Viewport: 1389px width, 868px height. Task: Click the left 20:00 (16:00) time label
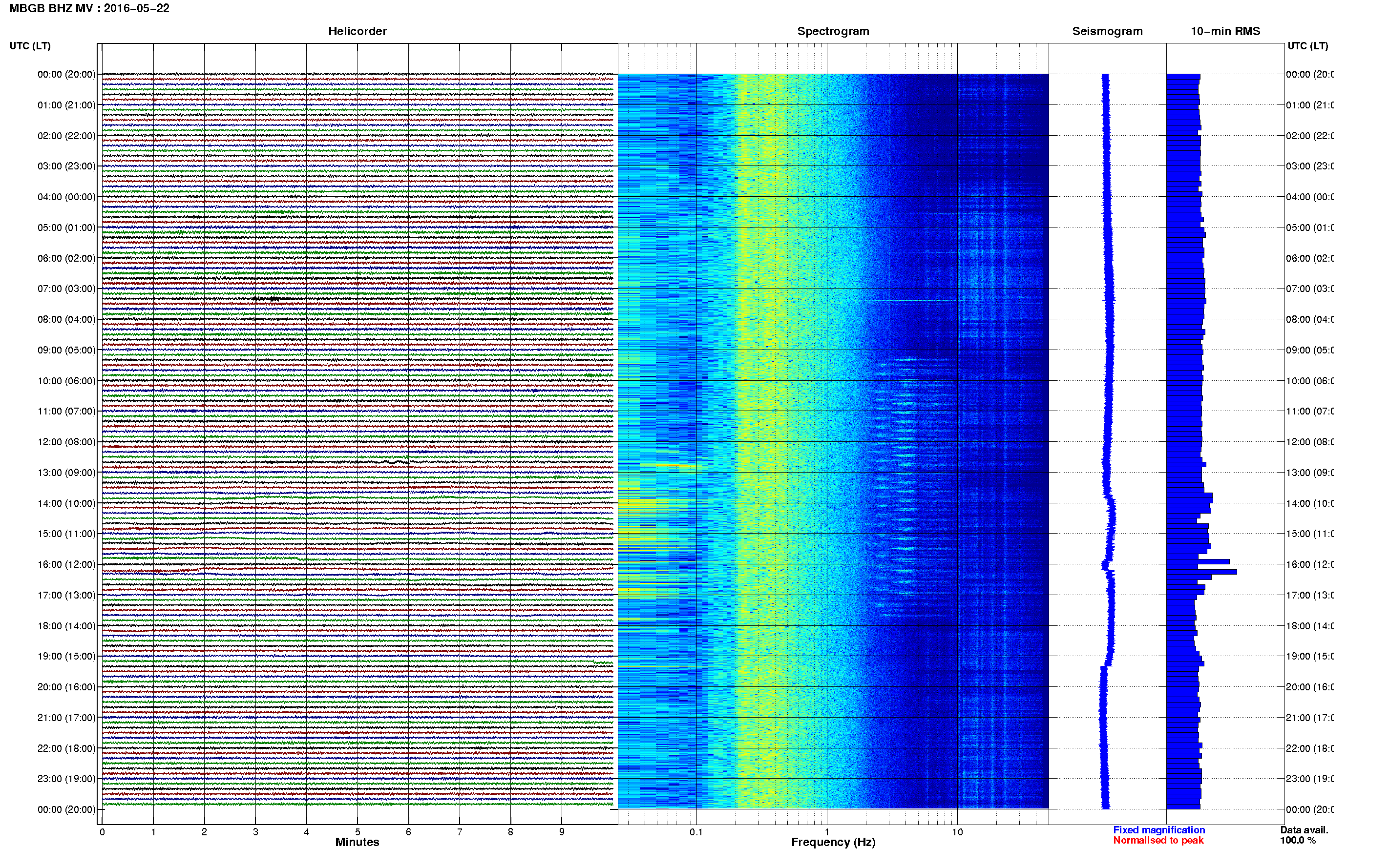click(x=66, y=687)
